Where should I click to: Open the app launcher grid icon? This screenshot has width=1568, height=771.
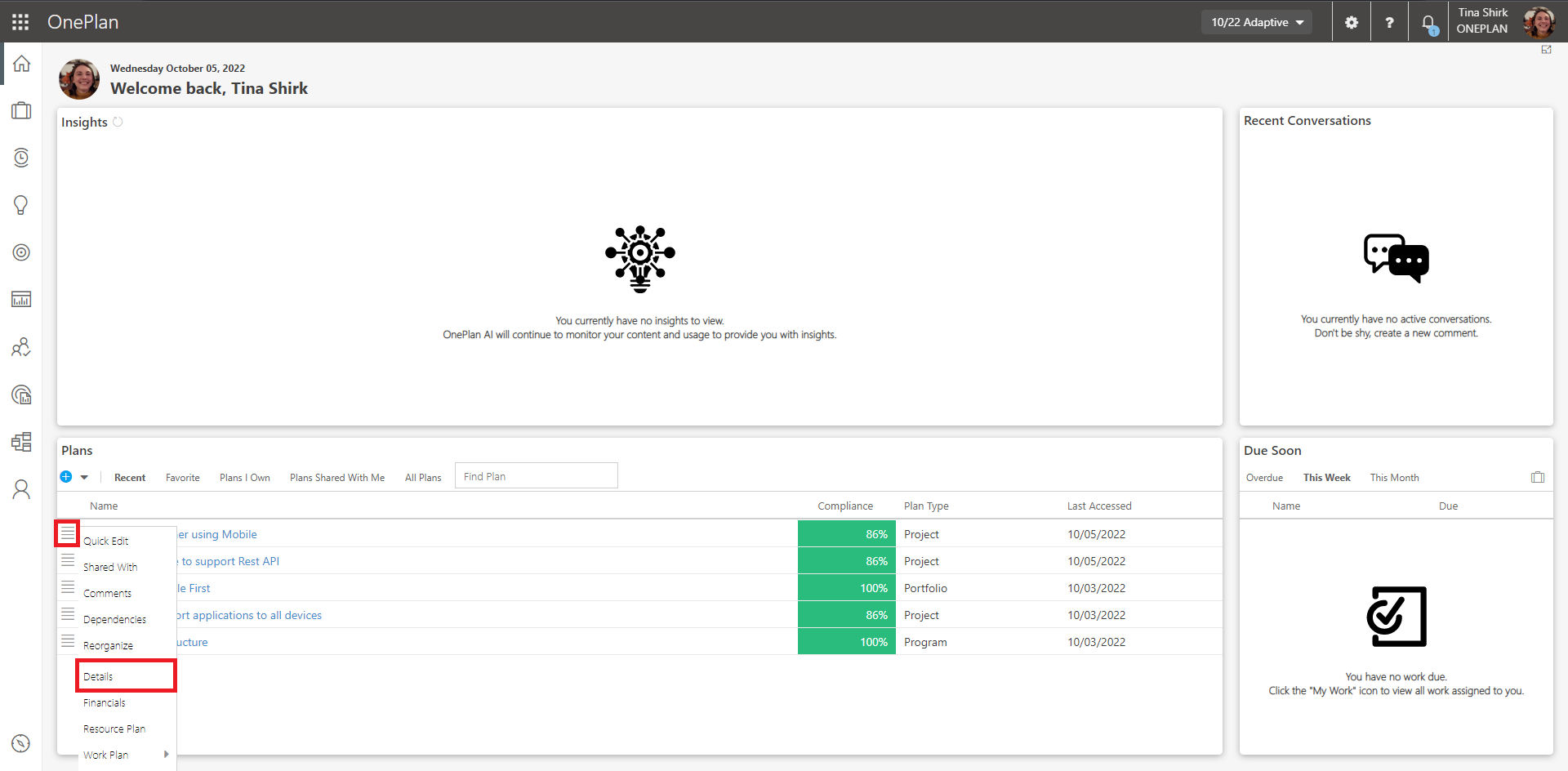click(20, 22)
